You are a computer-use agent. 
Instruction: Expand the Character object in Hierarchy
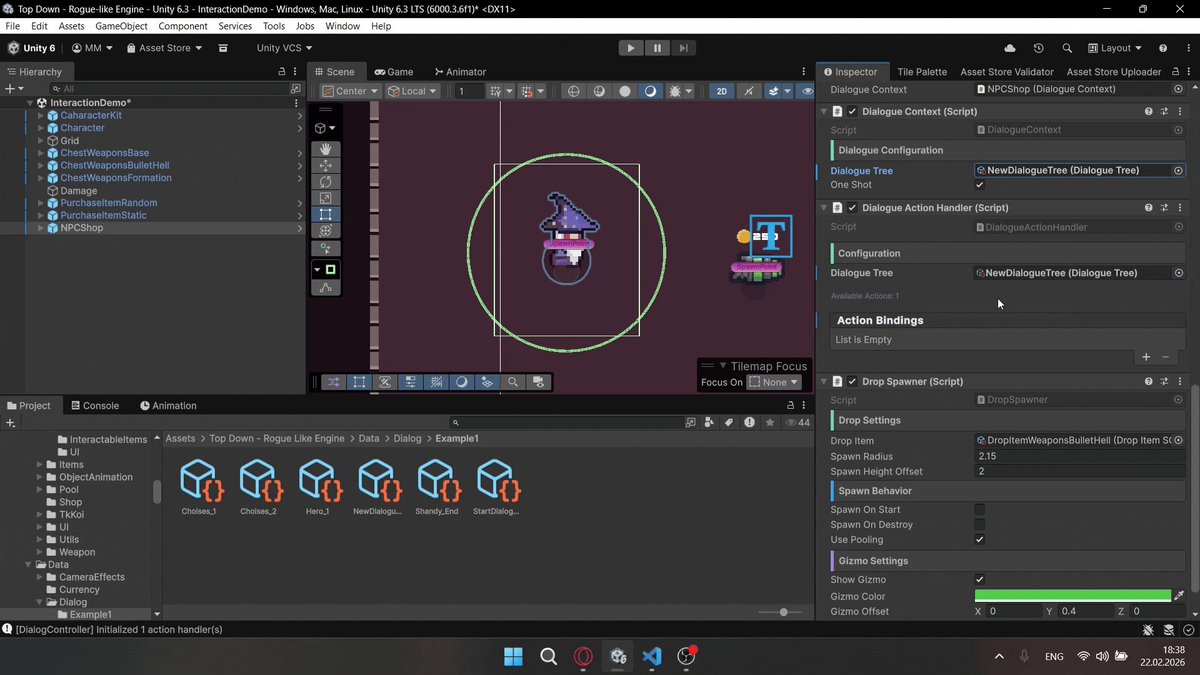(41, 128)
